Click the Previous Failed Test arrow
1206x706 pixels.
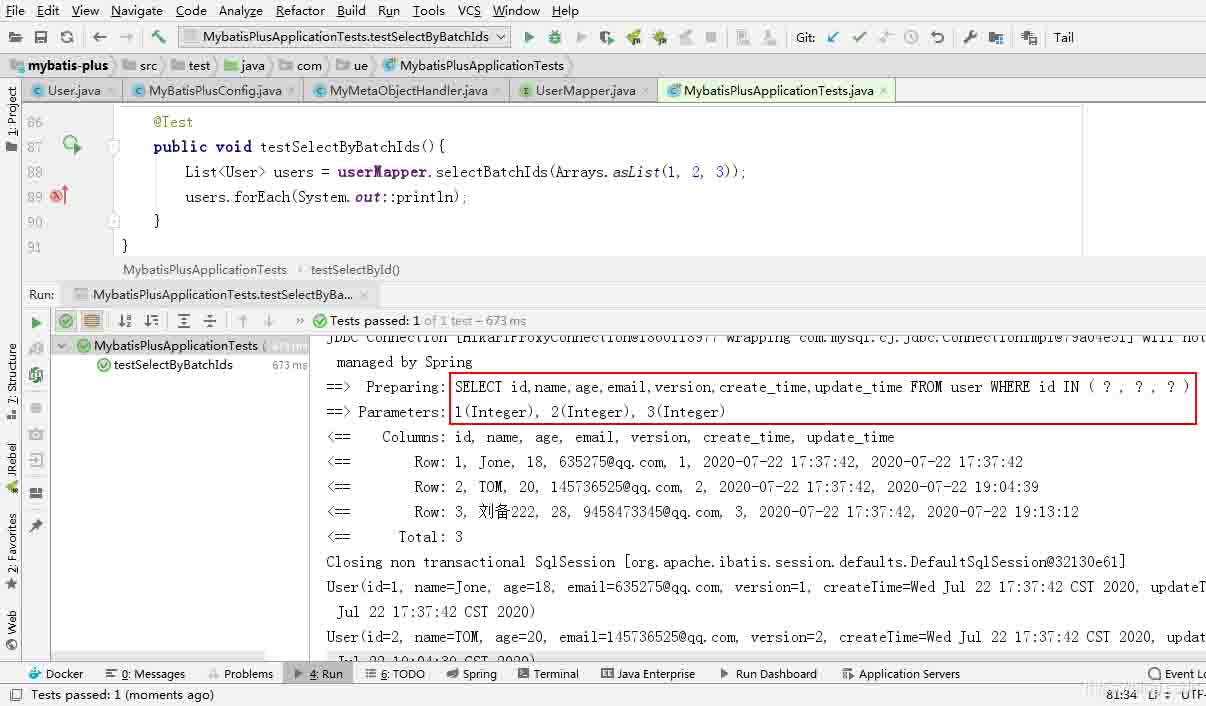pos(243,321)
